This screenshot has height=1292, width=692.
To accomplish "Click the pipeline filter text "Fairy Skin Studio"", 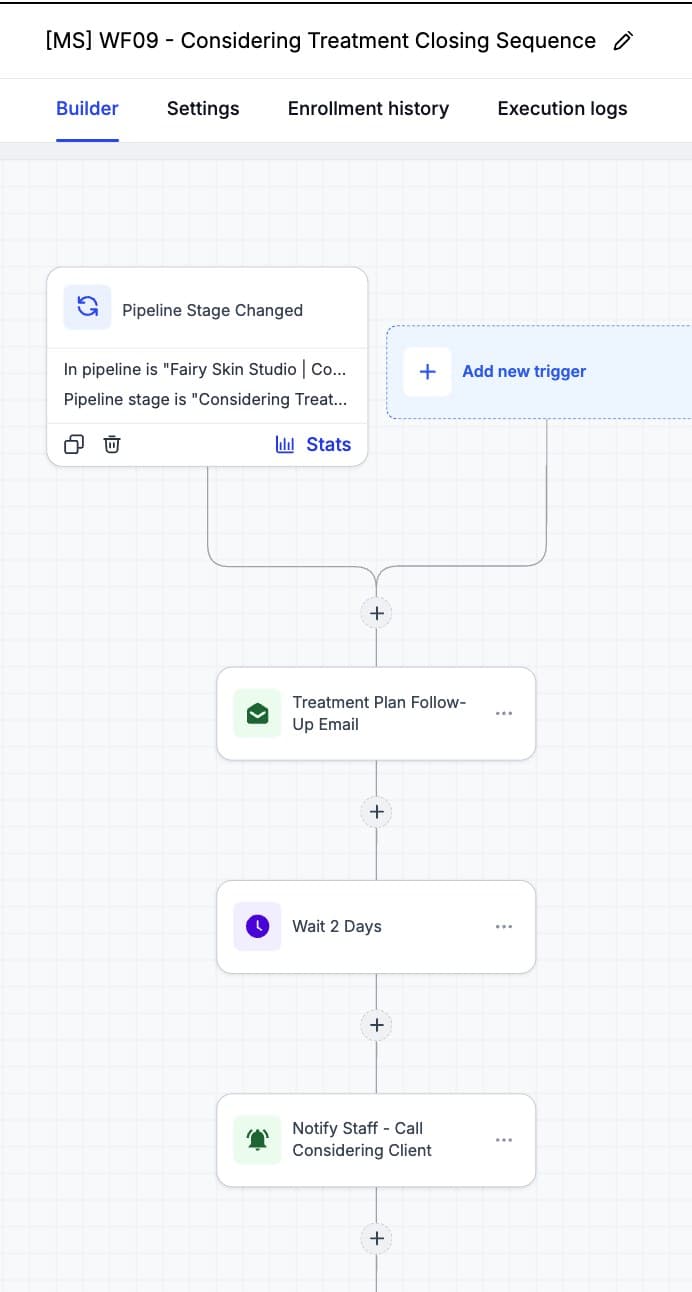I will (x=205, y=369).
